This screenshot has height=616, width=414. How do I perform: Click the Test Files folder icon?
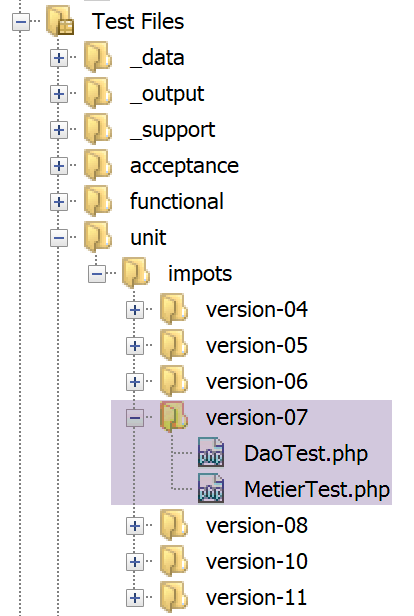point(60,21)
